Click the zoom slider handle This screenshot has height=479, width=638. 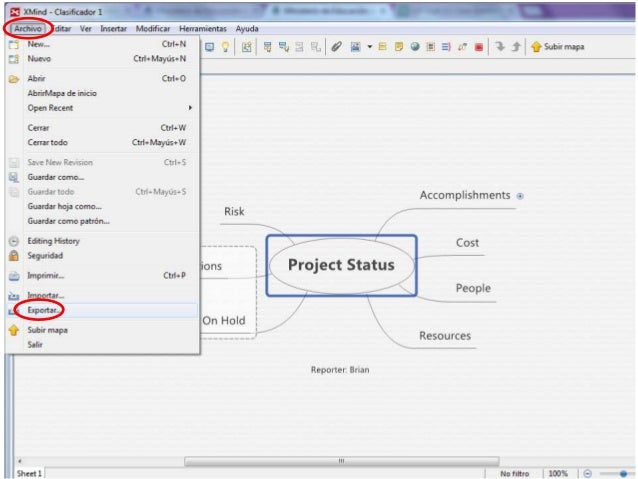click(623, 474)
